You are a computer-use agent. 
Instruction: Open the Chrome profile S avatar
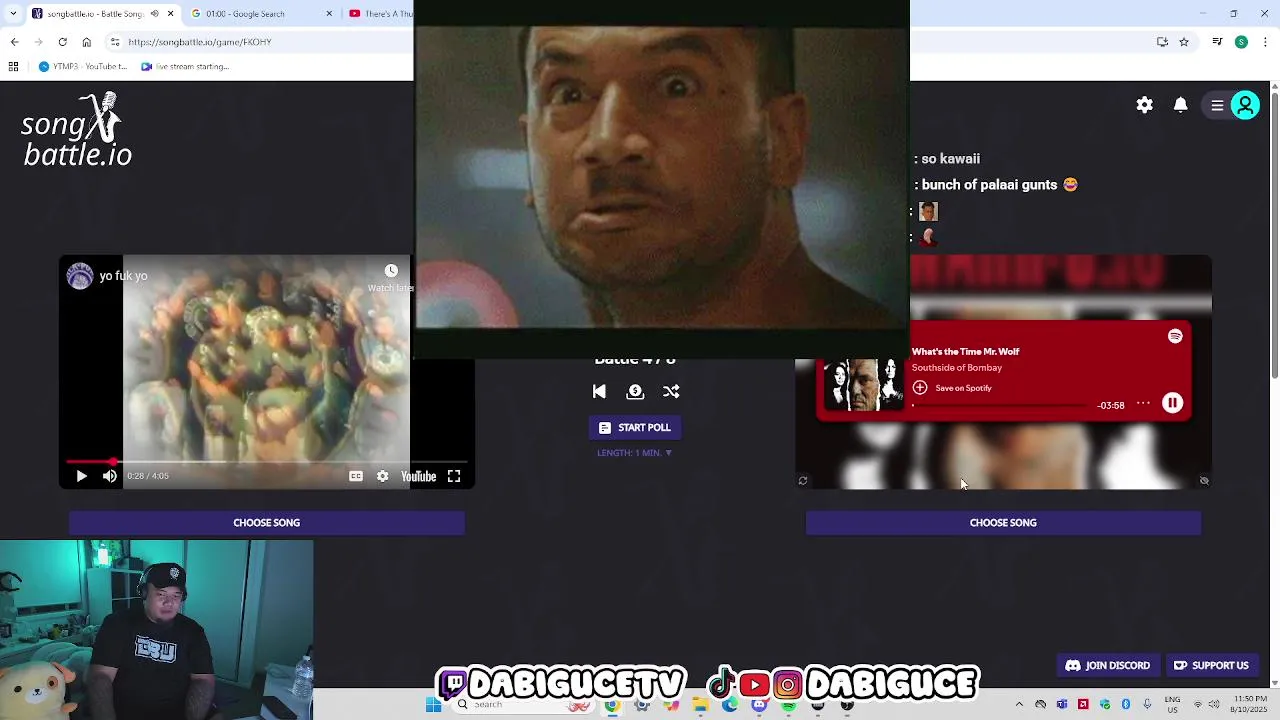1241,42
